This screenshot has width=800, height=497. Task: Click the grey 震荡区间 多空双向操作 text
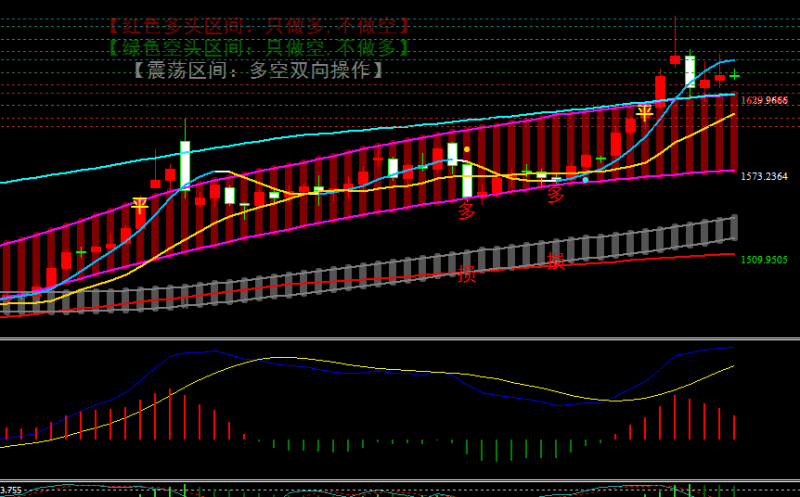click(x=258, y=70)
